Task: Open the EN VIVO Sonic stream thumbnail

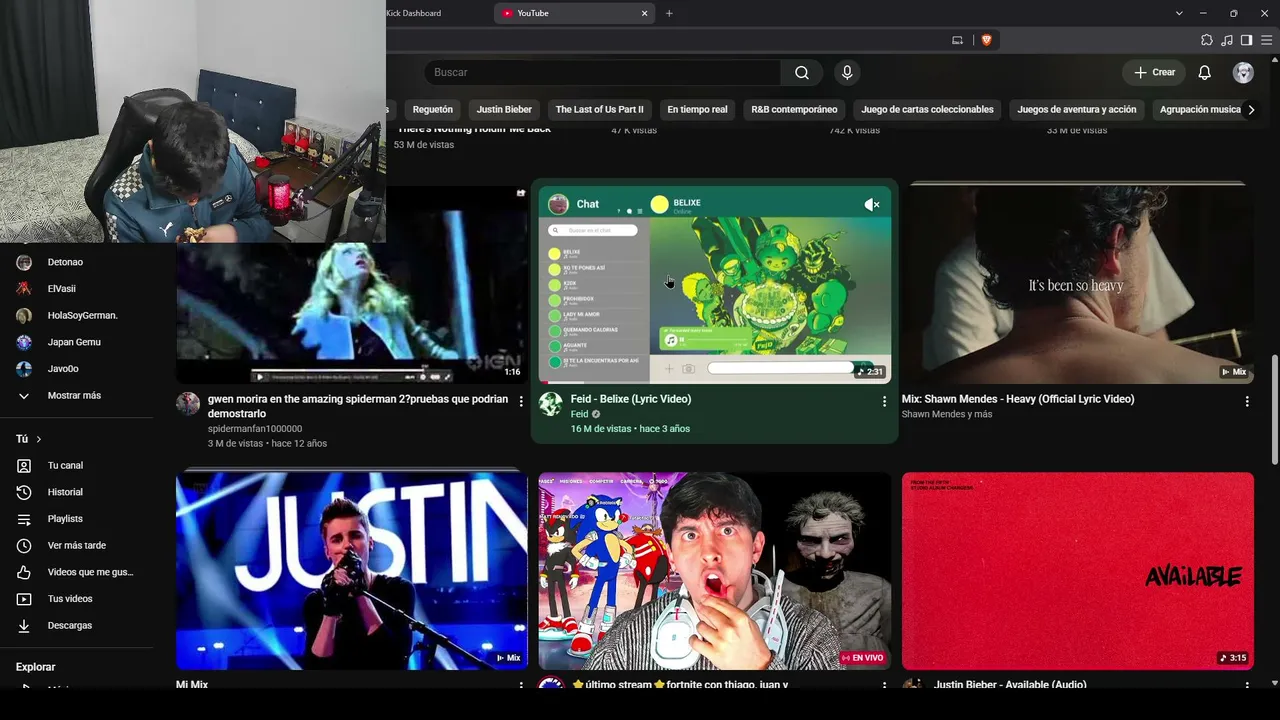Action: 714,570
